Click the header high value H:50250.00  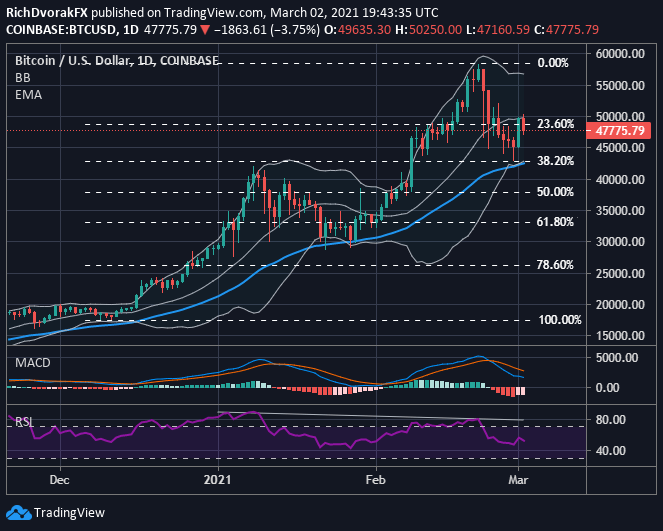[428, 30]
